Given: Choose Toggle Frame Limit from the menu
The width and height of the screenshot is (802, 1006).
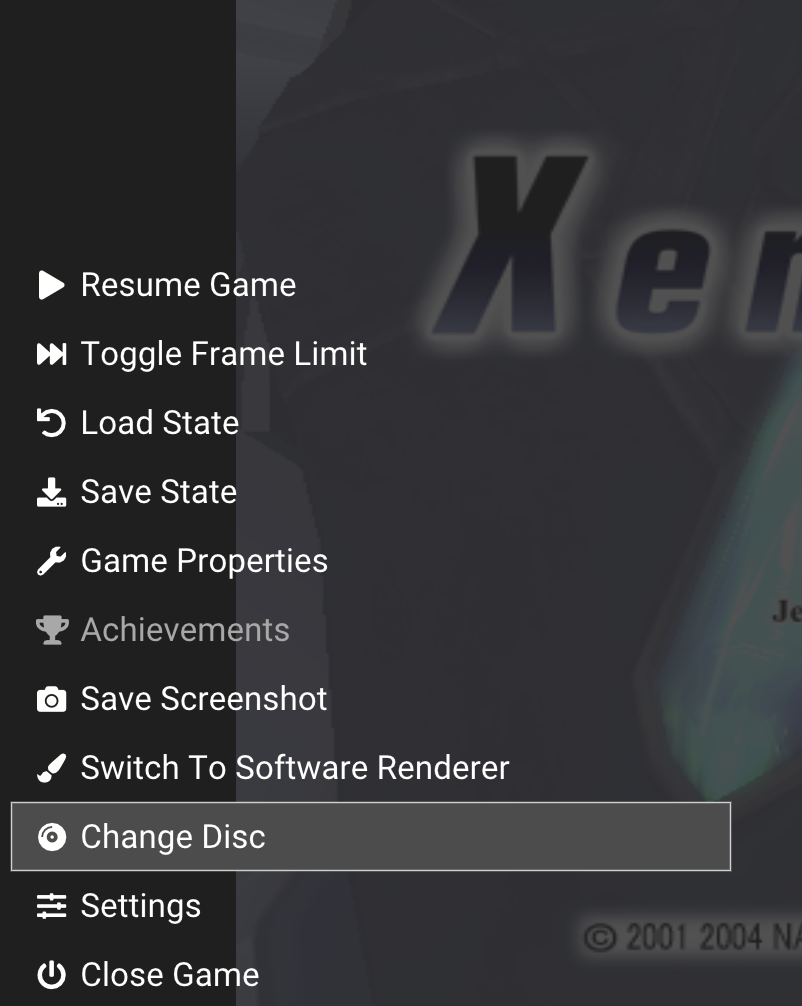Looking at the screenshot, I should (x=224, y=354).
